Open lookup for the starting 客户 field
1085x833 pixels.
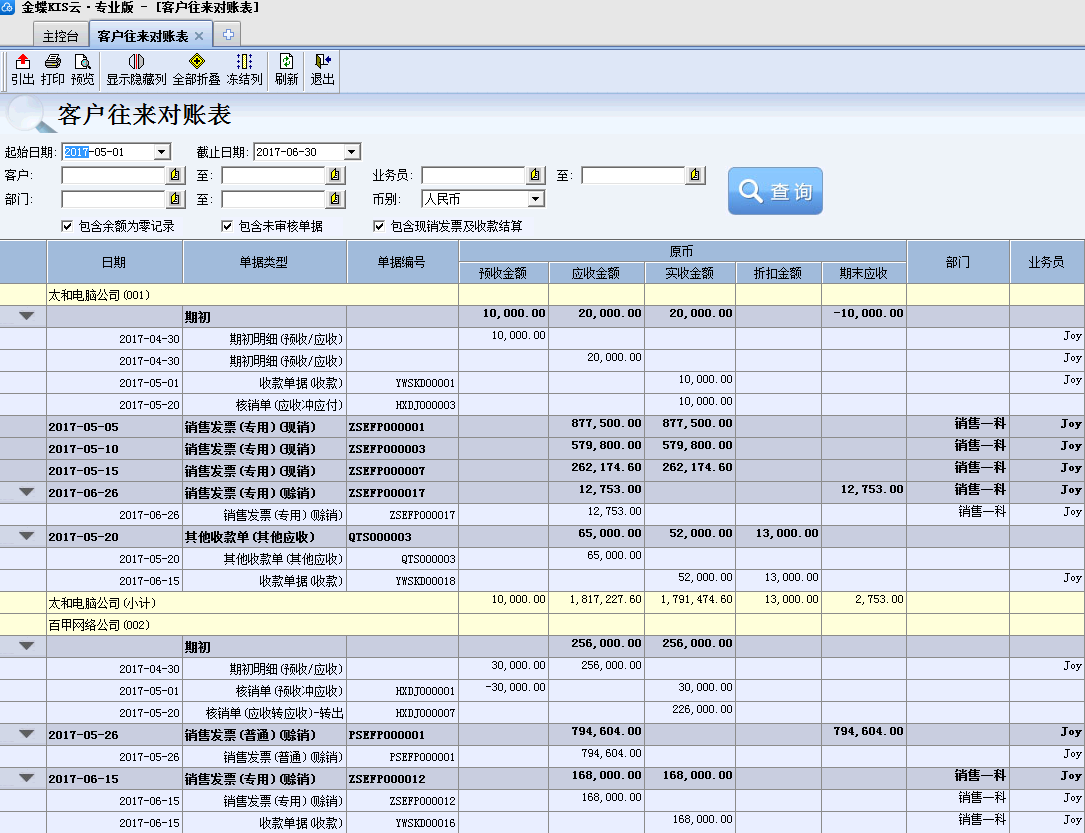(175, 175)
